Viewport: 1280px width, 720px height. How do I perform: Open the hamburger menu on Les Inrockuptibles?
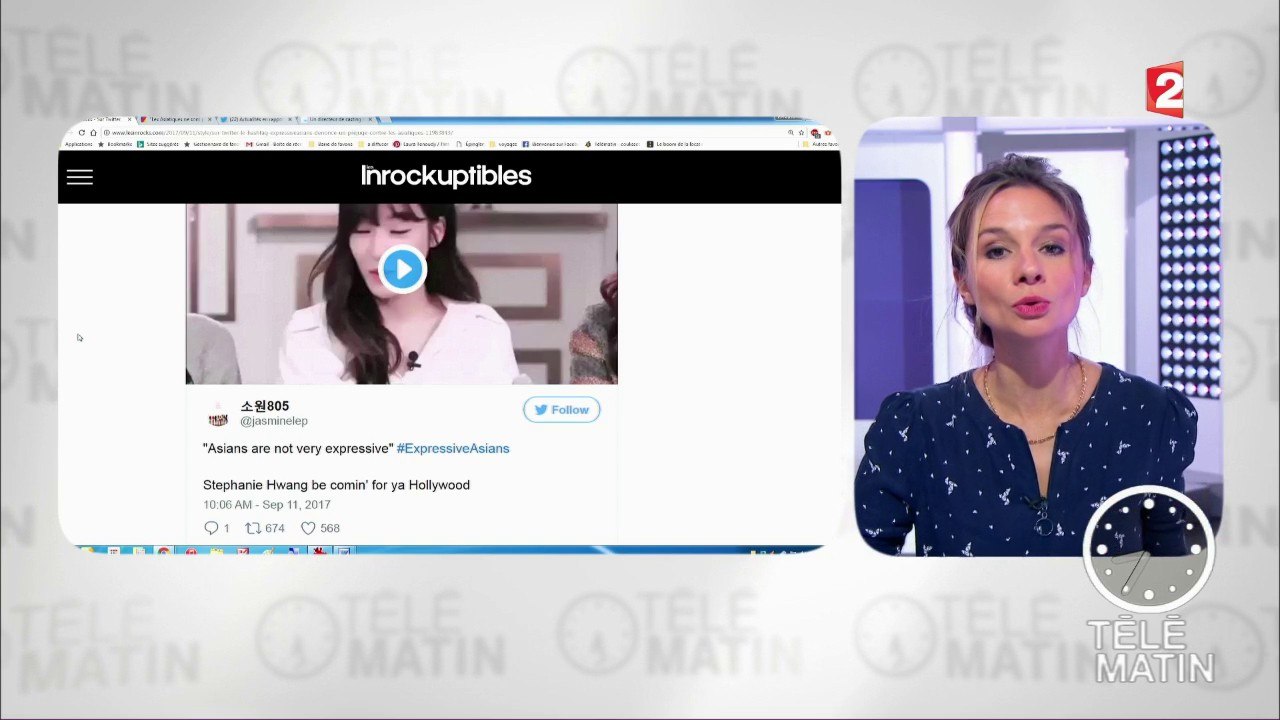[x=80, y=177]
